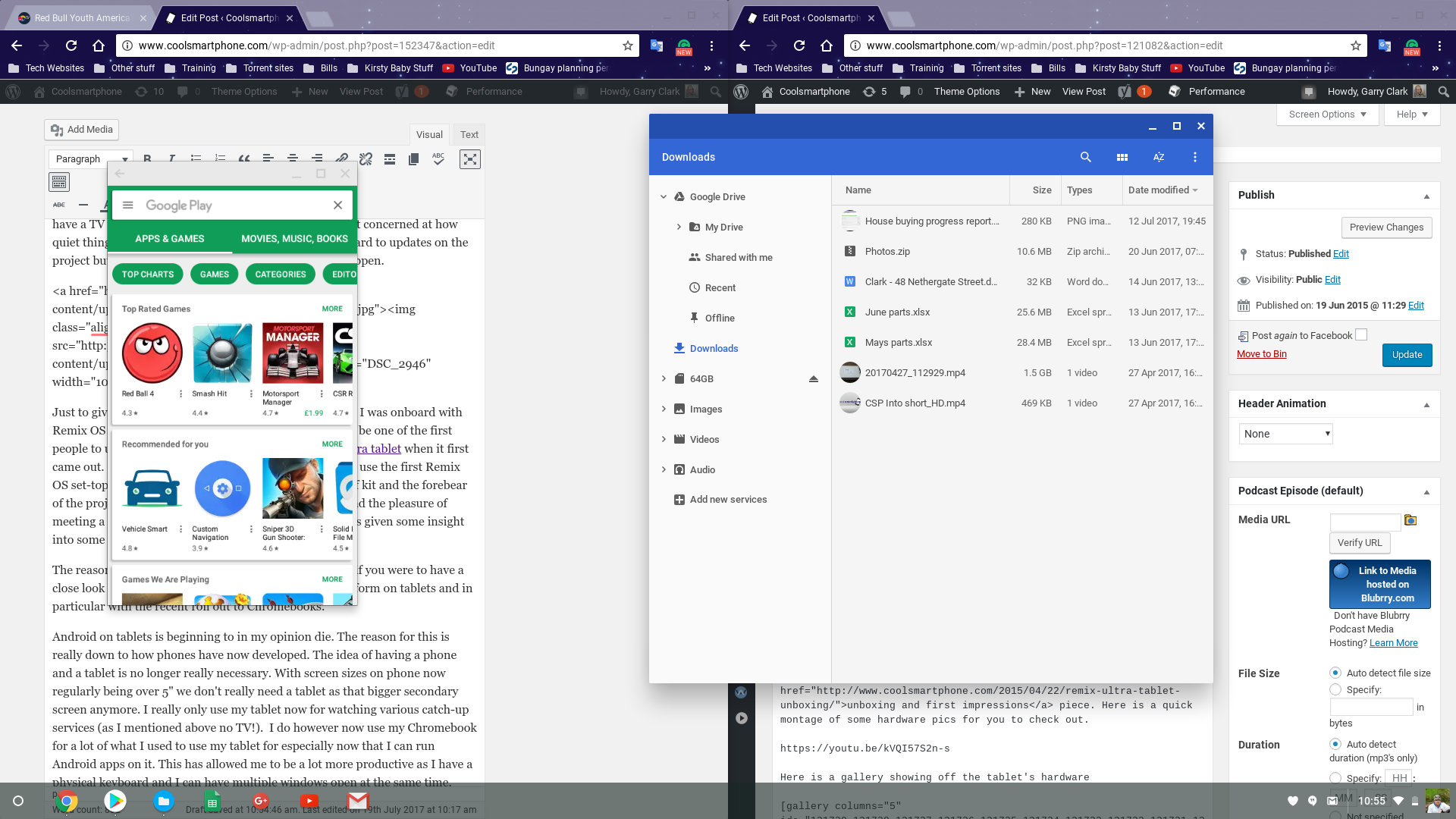Select Specify file size radio button

(x=1335, y=689)
